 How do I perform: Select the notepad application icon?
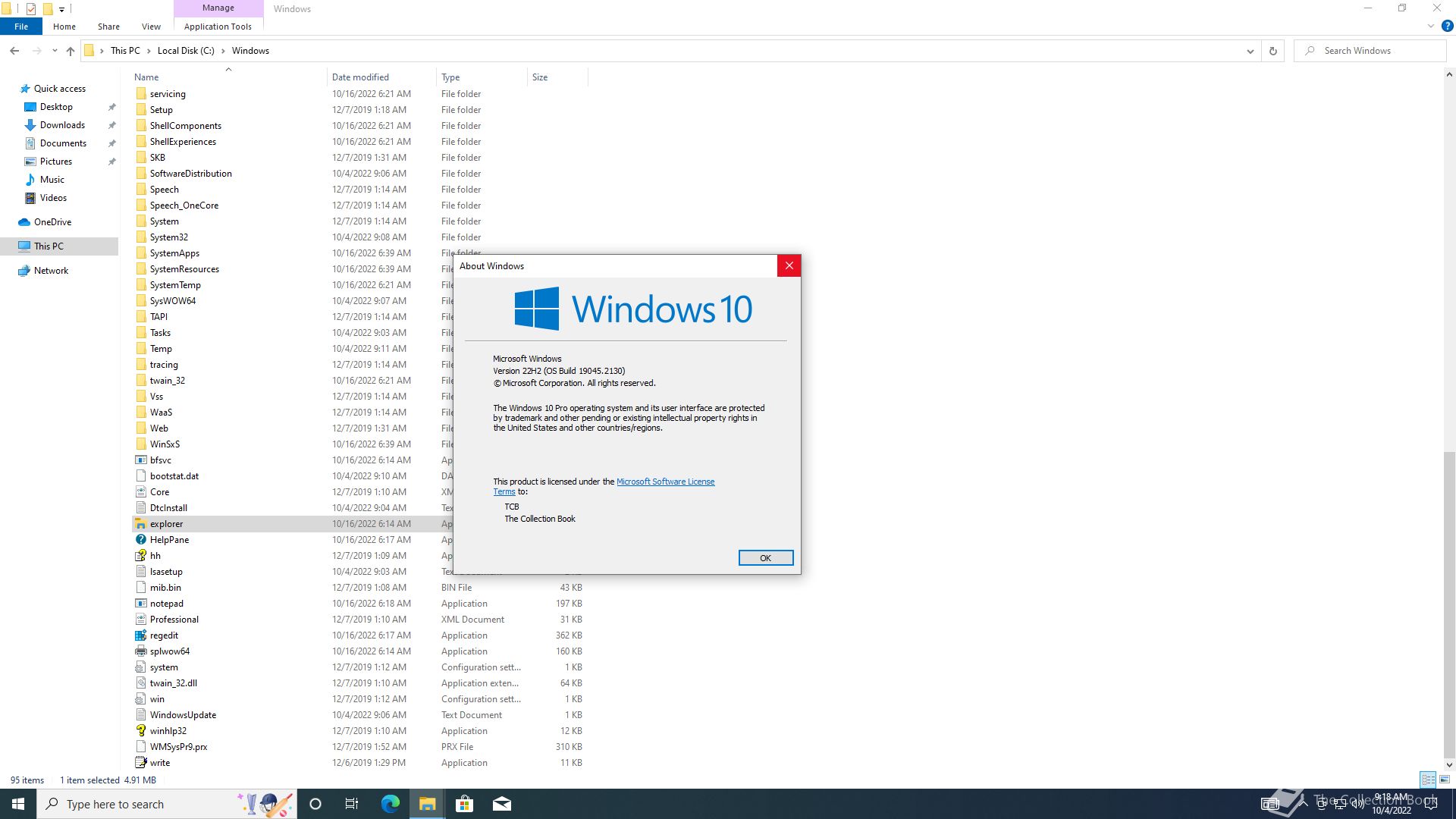(140, 604)
